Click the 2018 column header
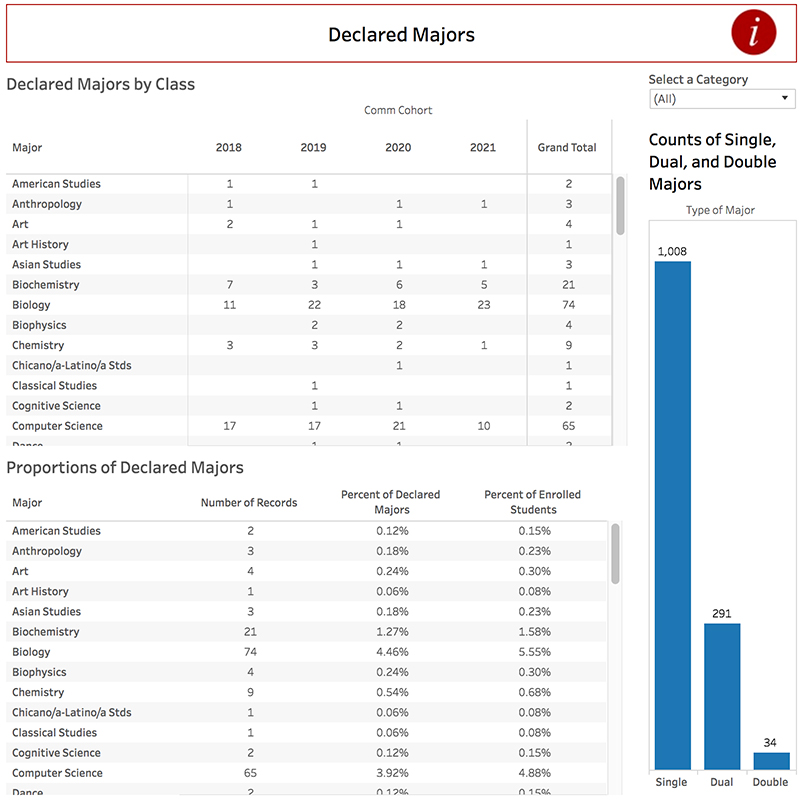 [228, 147]
